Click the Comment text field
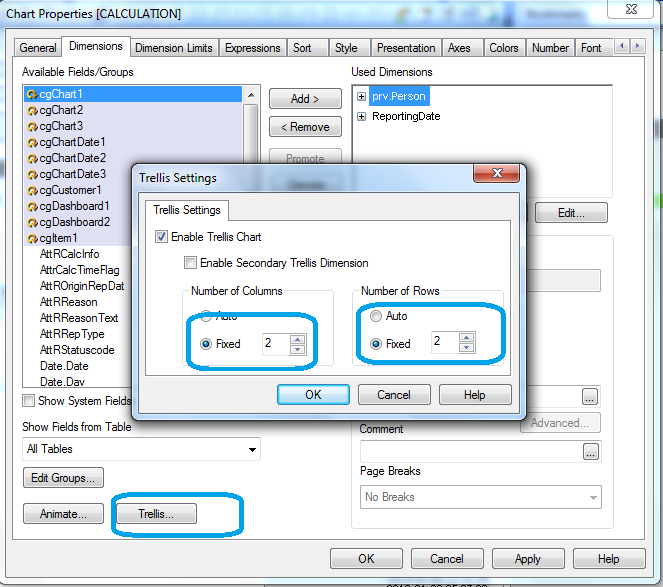The height and width of the screenshot is (587, 663). coord(471,451)
